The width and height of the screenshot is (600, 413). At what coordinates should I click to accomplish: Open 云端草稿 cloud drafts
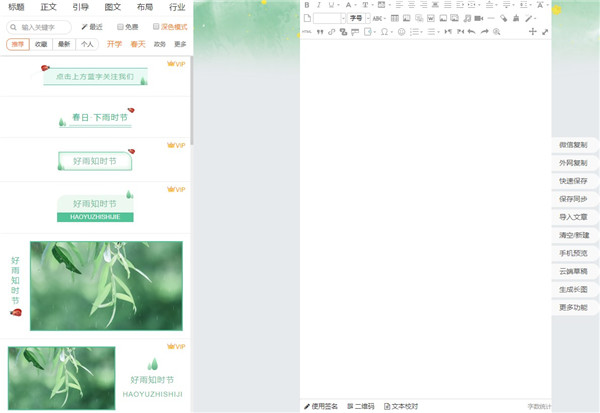pyautogui.click(x=574, y=271)
